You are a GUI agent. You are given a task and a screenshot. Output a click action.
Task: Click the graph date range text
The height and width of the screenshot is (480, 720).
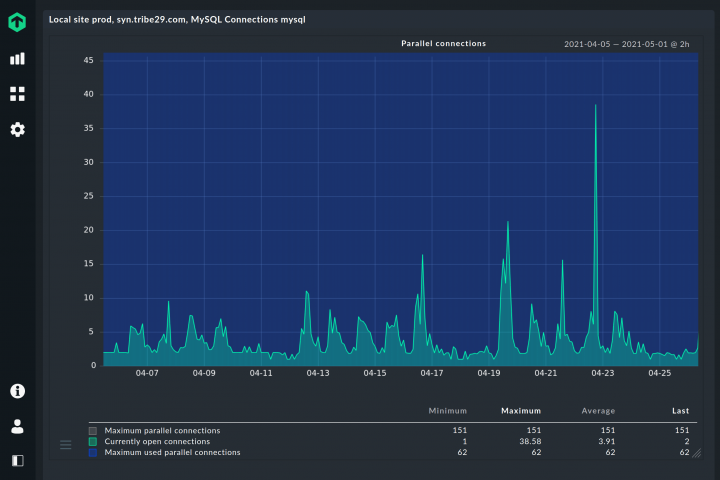coord(626,44)
